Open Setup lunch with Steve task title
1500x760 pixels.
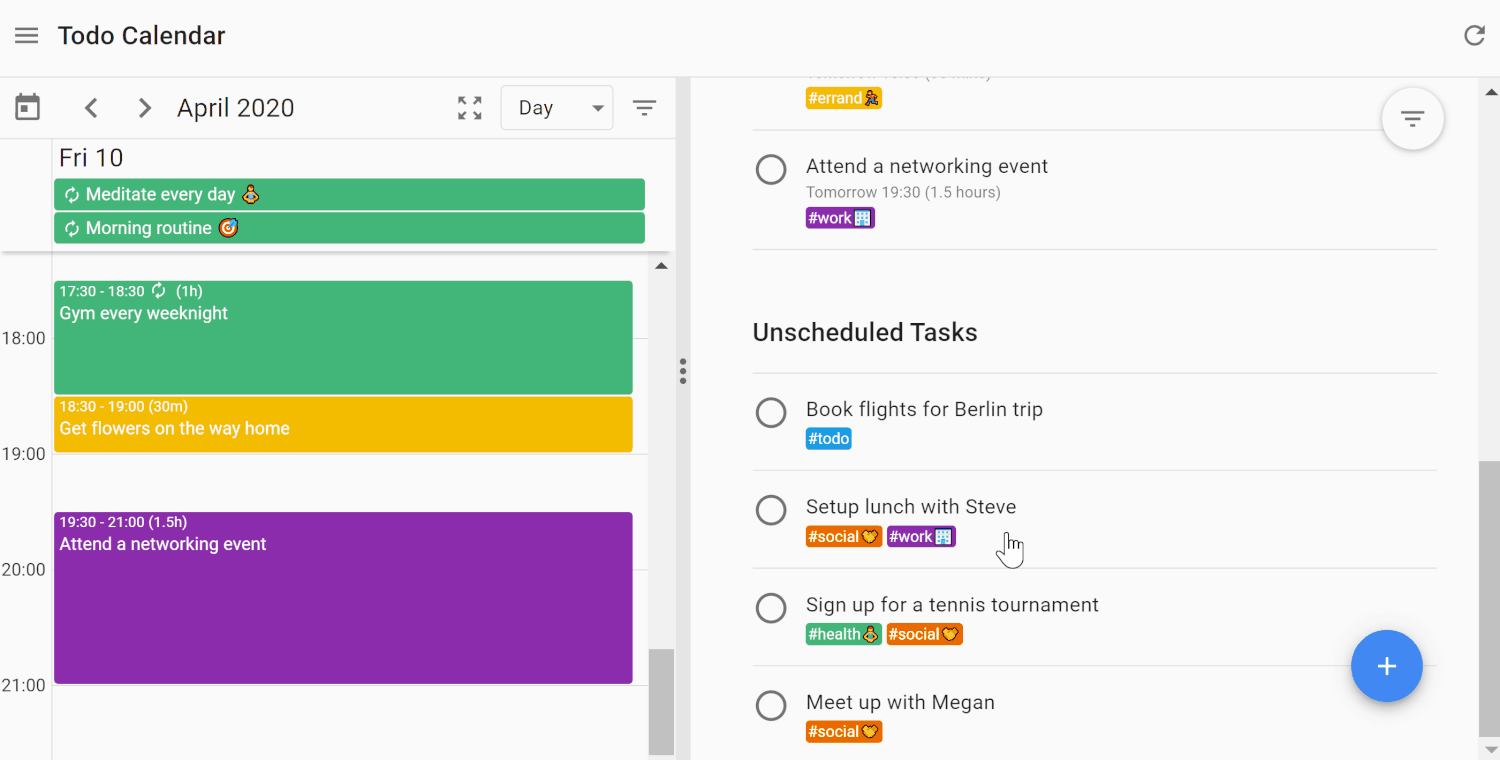pyautogui.click(x=911, y=507)
